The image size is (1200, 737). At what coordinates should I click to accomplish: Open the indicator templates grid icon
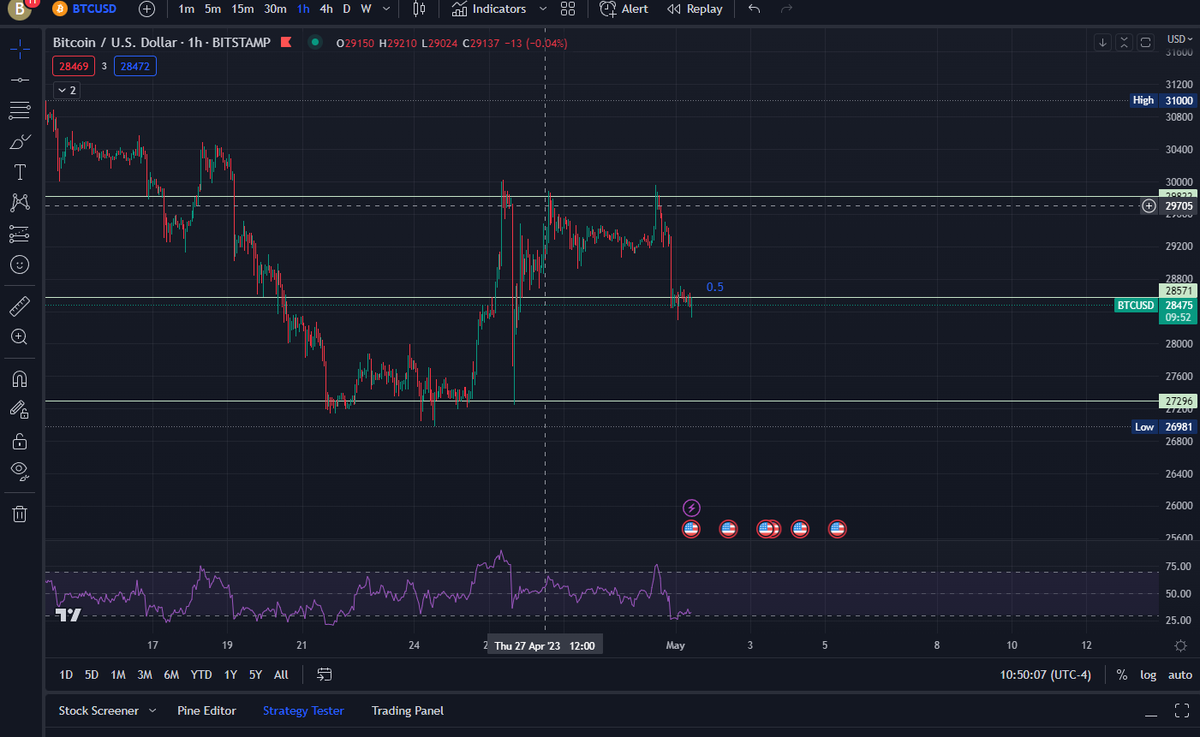point(568,9)
